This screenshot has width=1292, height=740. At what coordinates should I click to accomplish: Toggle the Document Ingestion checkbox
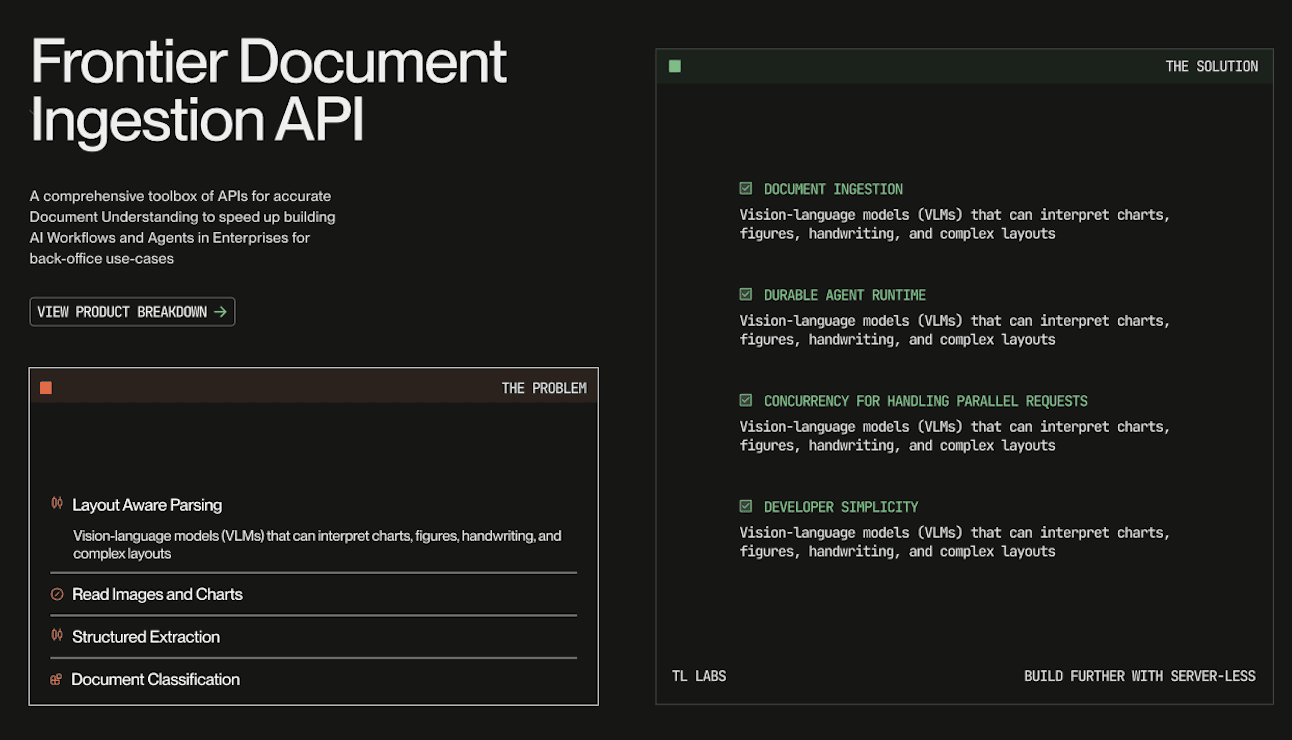point(746,188)
